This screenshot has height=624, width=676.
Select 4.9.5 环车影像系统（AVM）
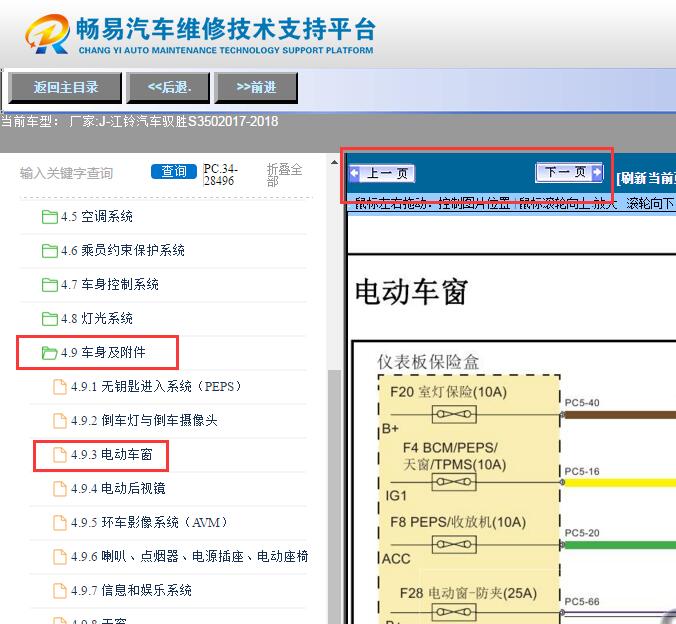150,523
